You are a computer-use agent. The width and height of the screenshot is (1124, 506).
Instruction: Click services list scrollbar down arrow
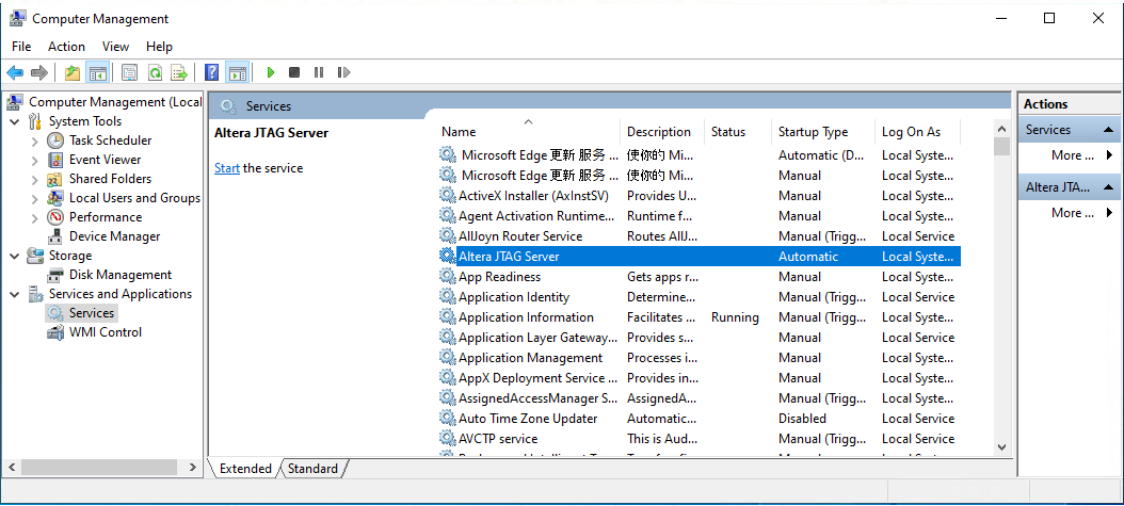[1002, 447]
